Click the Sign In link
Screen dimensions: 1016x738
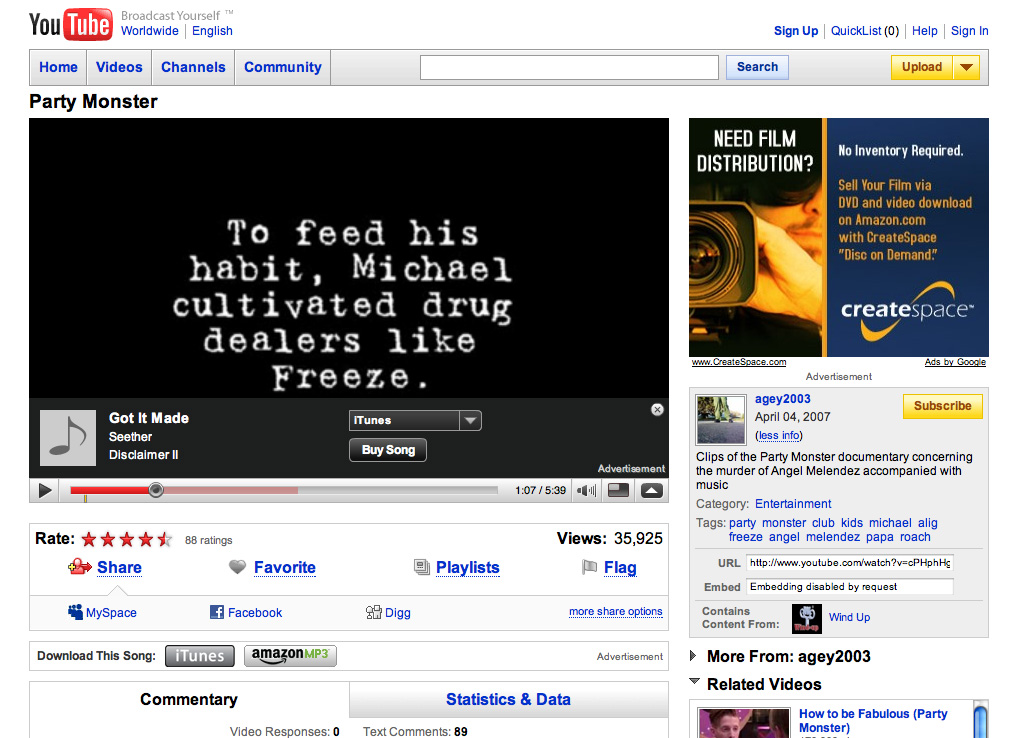[x=969, y=30]
